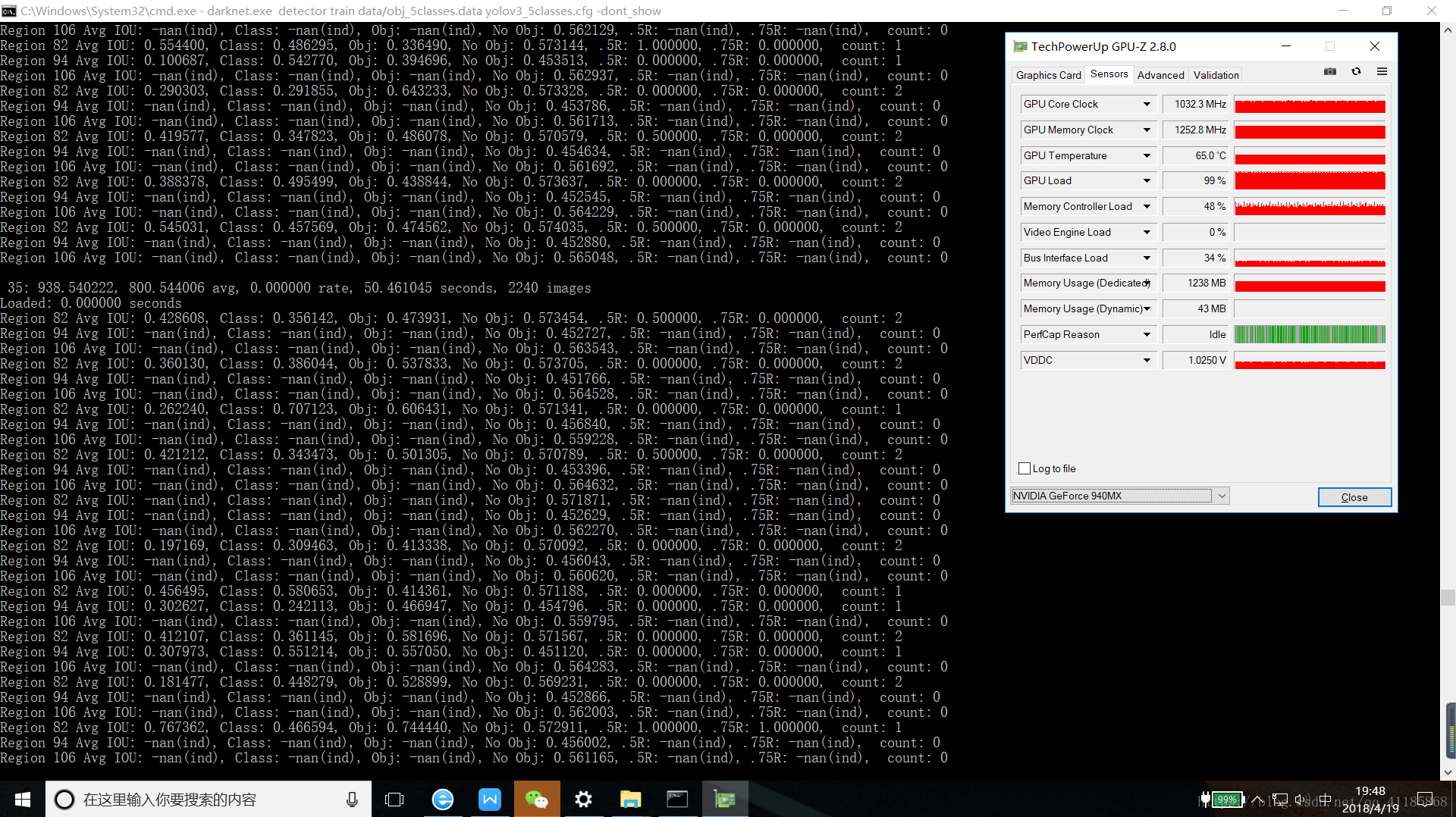Open the GPU-Z hamburger menu
Screen dimensions: 1456x817
point(1382,72)
